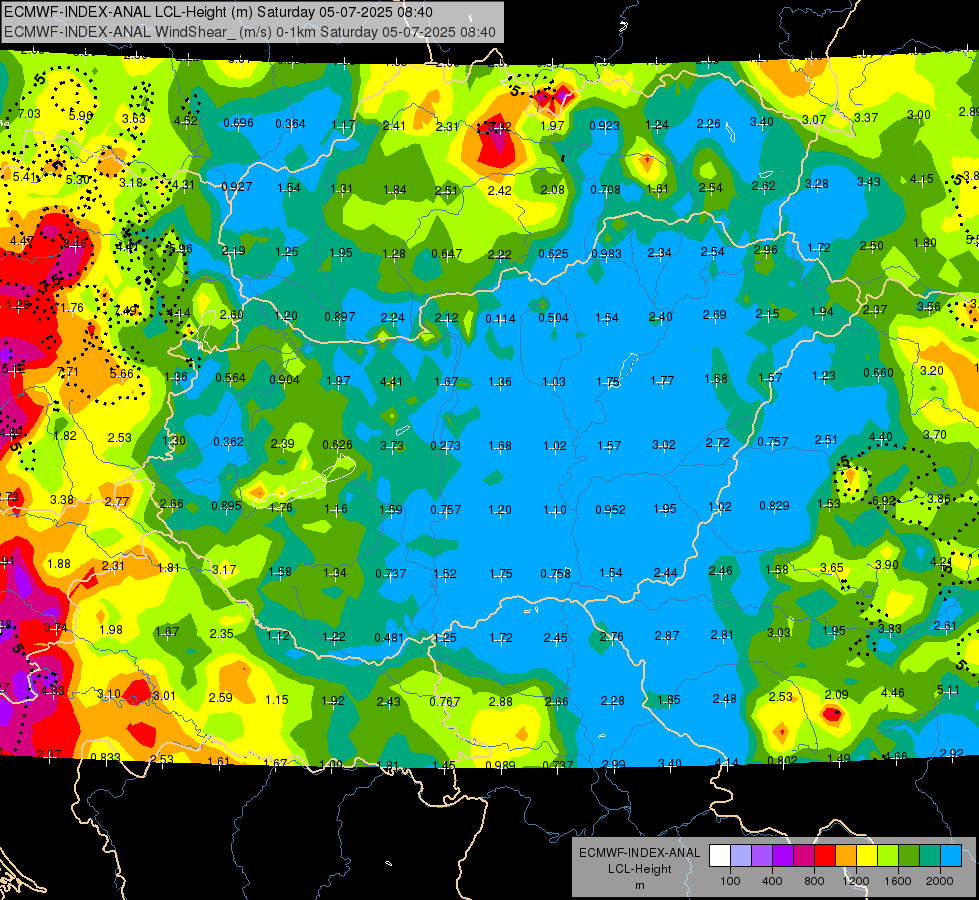
Task: Click the legend label 2000
Action: pyautogui.click(x=940, y=881)
